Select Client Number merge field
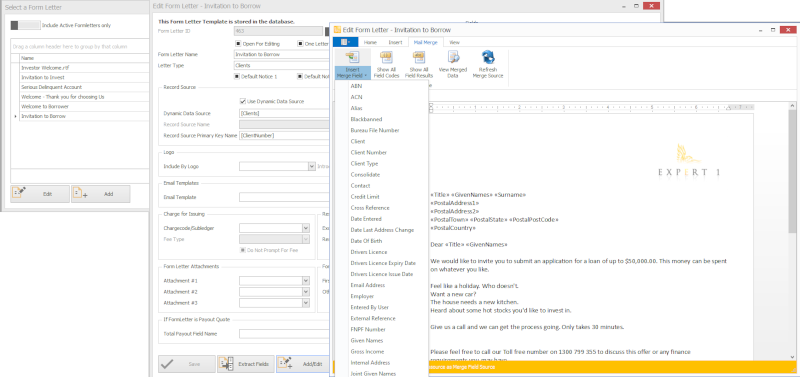This screenshot has width=800, height=377. coord(382,153)
